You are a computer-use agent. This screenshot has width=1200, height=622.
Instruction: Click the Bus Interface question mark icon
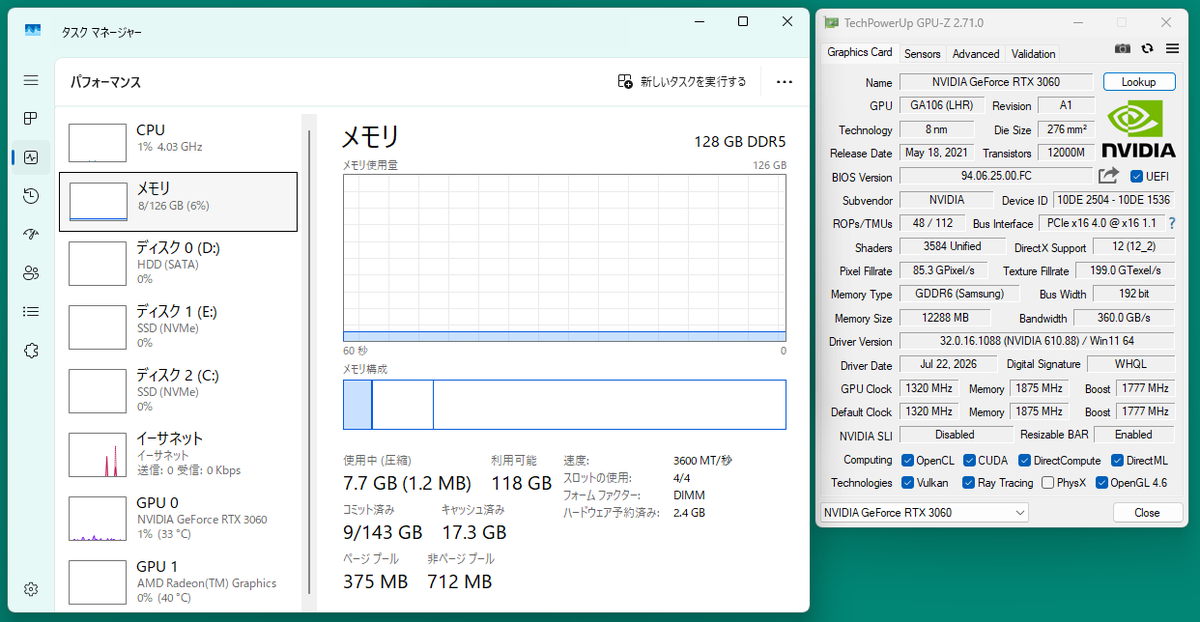click(x=1171, y=223)
